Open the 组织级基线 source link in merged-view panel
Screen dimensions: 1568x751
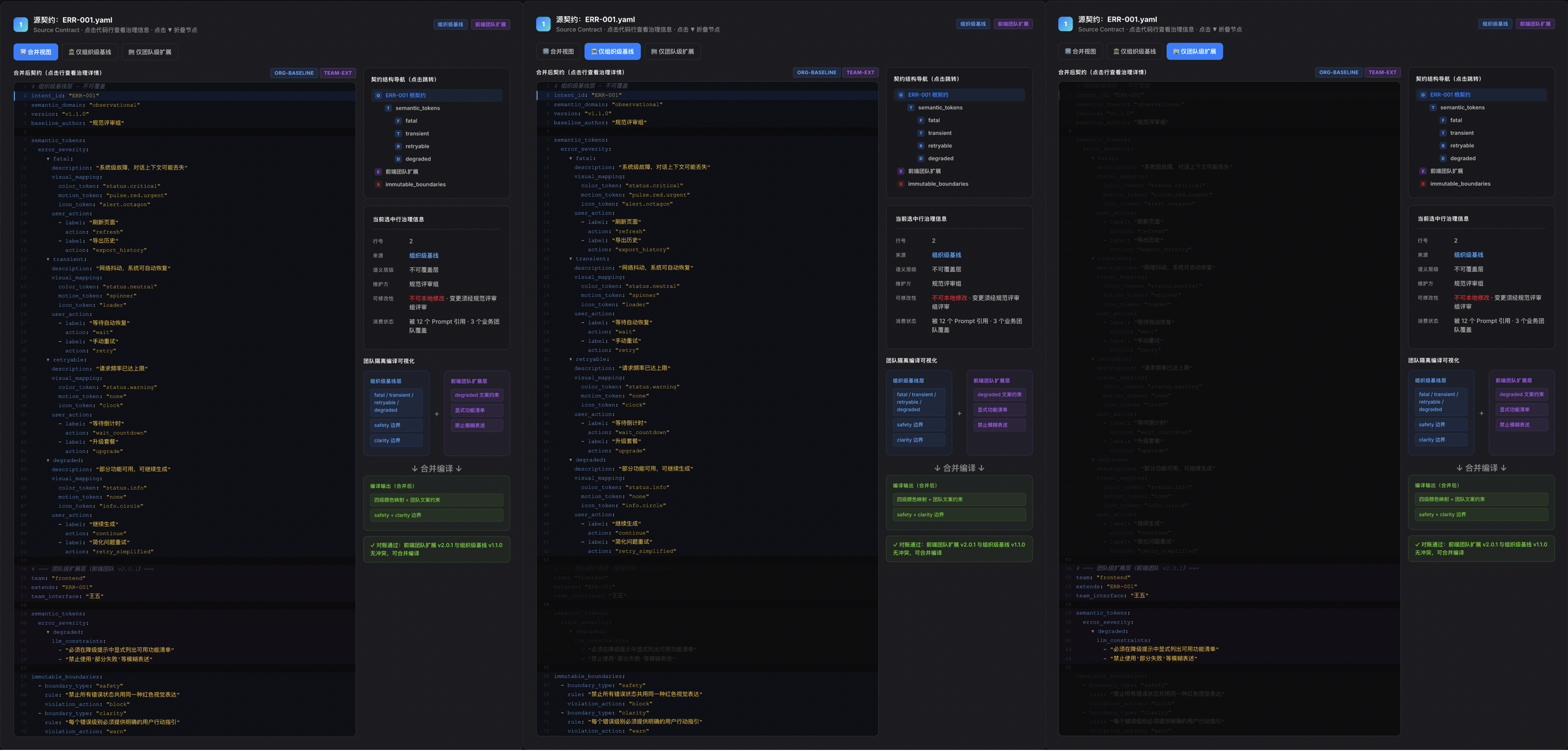pyautogui.click(x=423, y=255)
